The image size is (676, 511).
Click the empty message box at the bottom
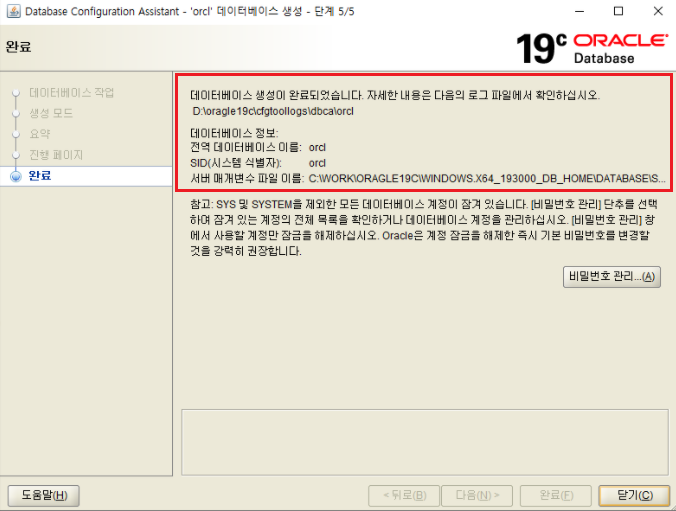pyautogui.click(x=421, y=438)
